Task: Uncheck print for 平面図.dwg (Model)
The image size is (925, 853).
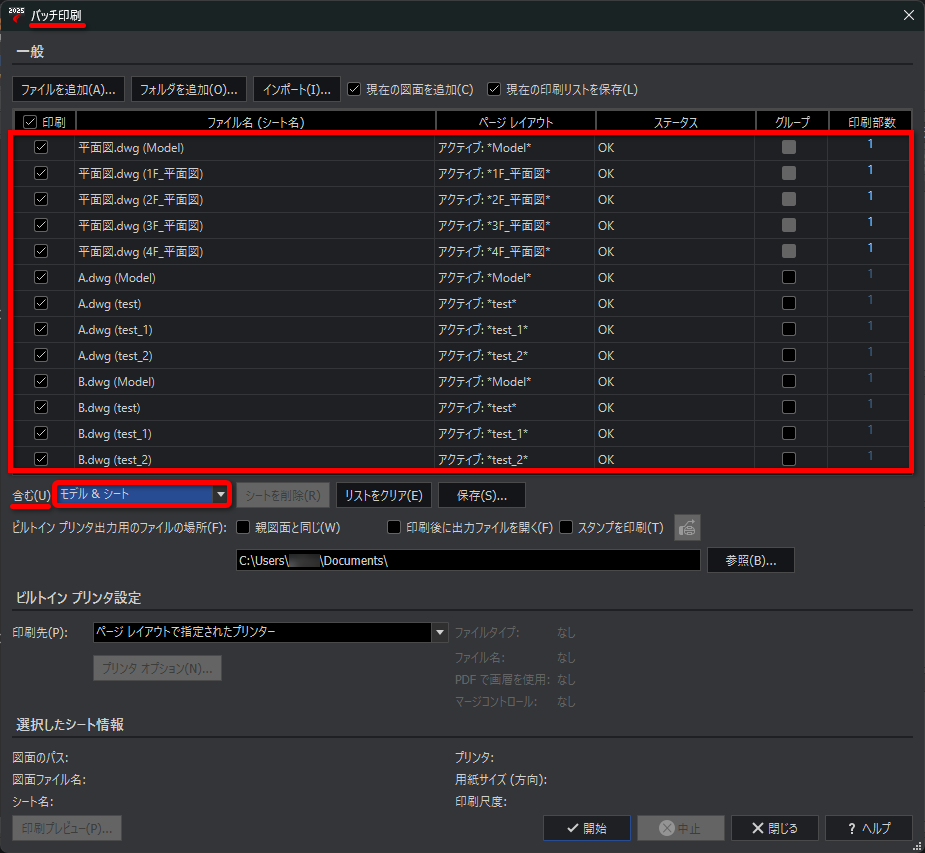Action: [41, 147]
